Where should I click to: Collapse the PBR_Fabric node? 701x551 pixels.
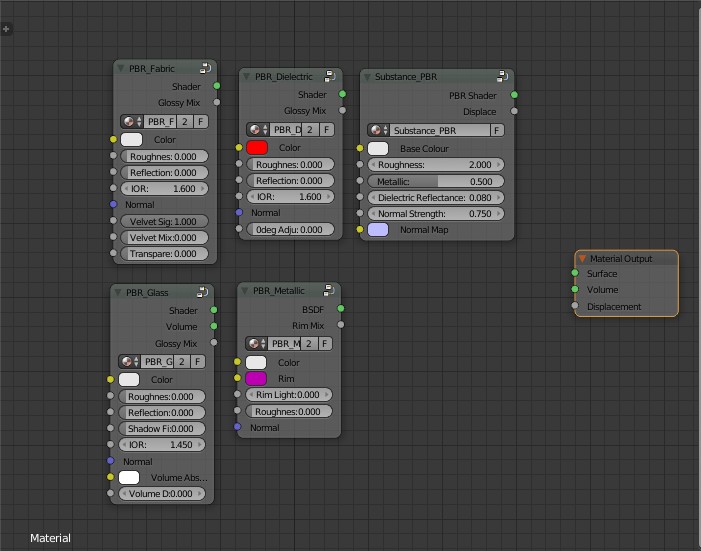[121, 68]
